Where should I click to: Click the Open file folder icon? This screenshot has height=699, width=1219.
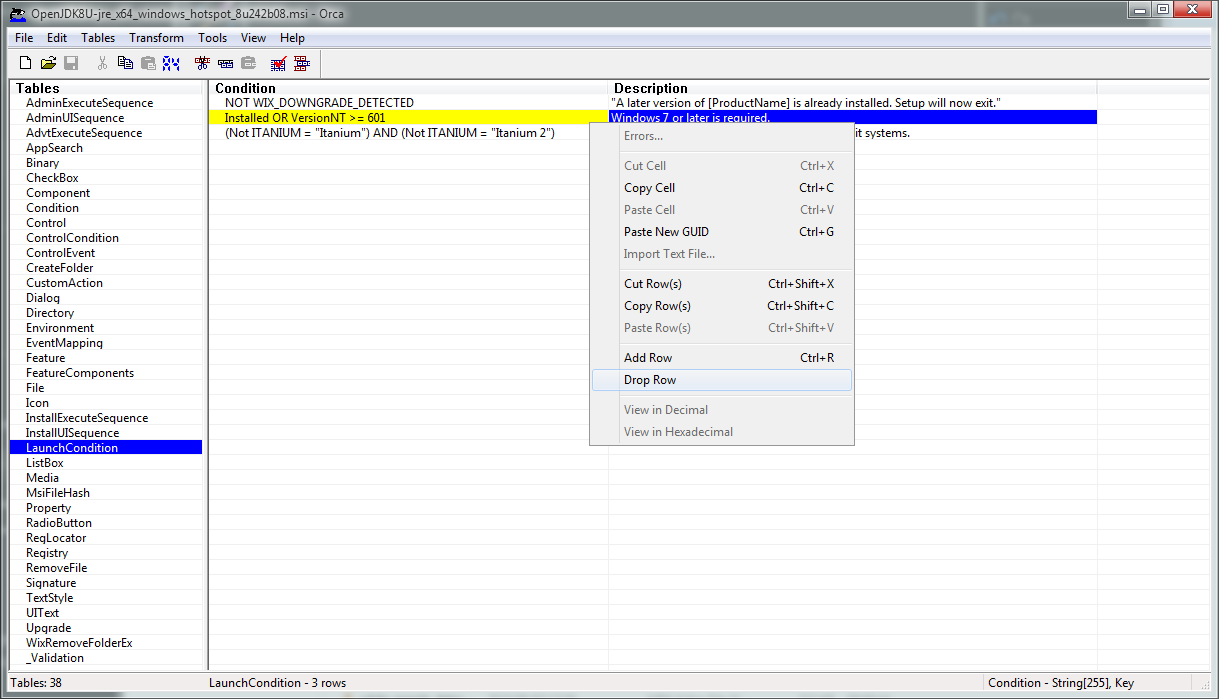point(48,63)
